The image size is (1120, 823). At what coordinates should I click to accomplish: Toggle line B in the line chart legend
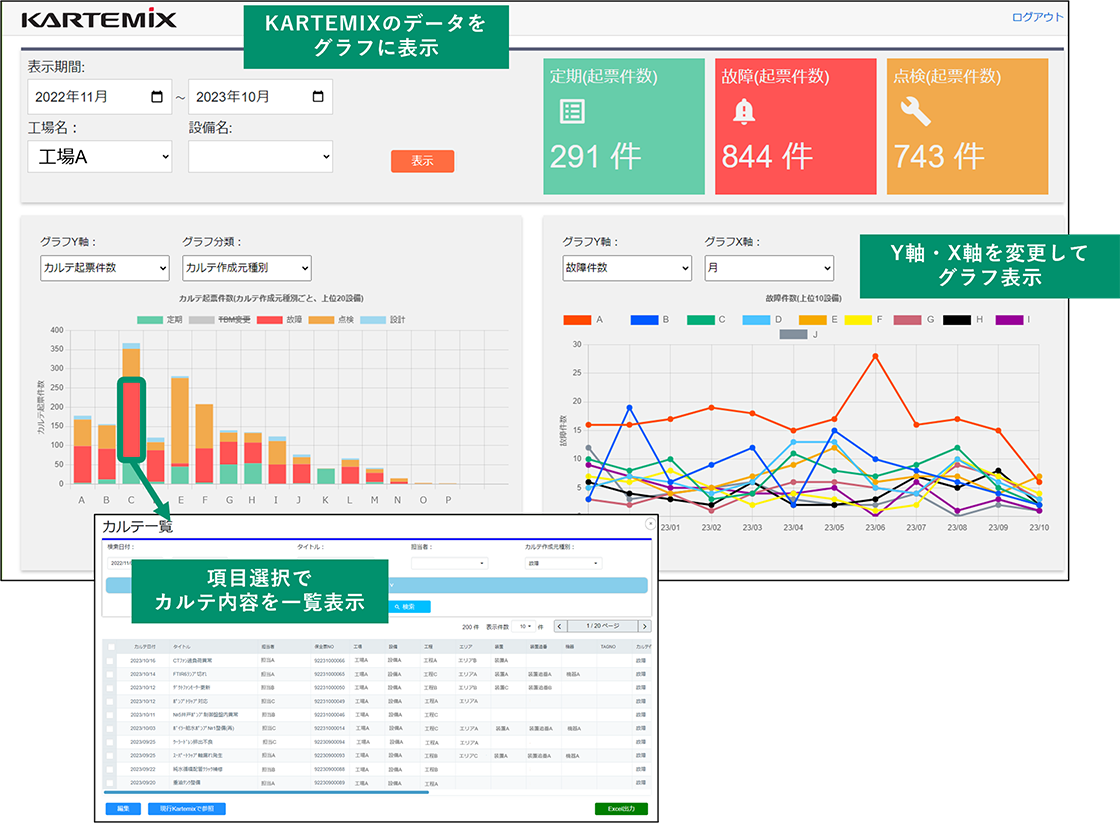[649, 320]
